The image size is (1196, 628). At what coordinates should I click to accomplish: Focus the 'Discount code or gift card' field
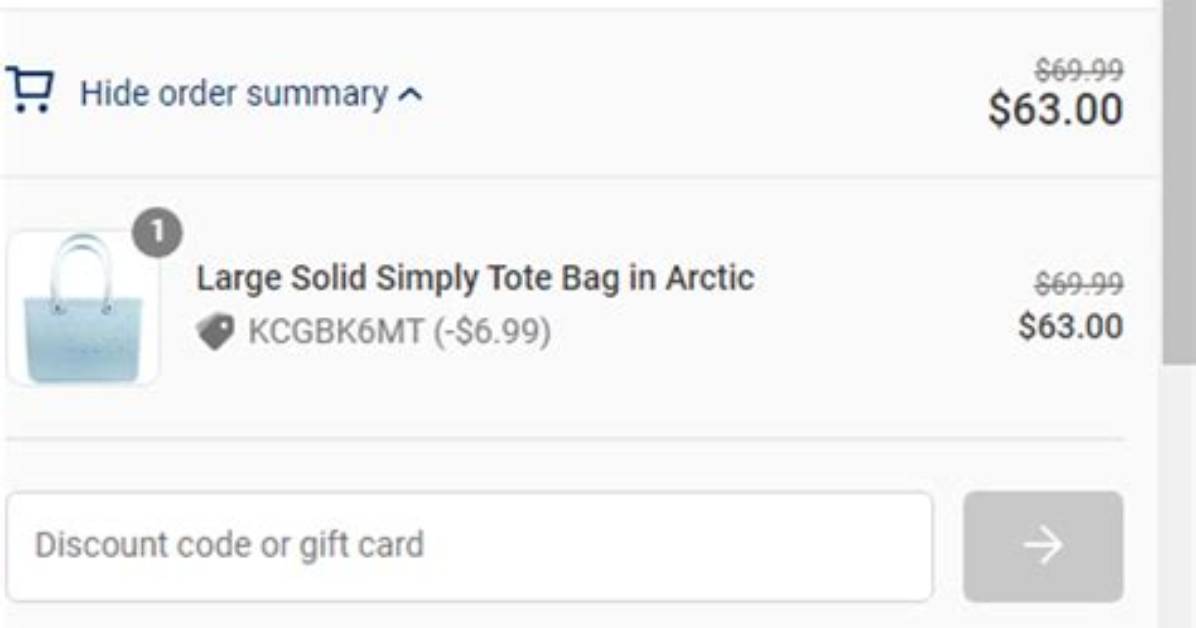[469, 546]
